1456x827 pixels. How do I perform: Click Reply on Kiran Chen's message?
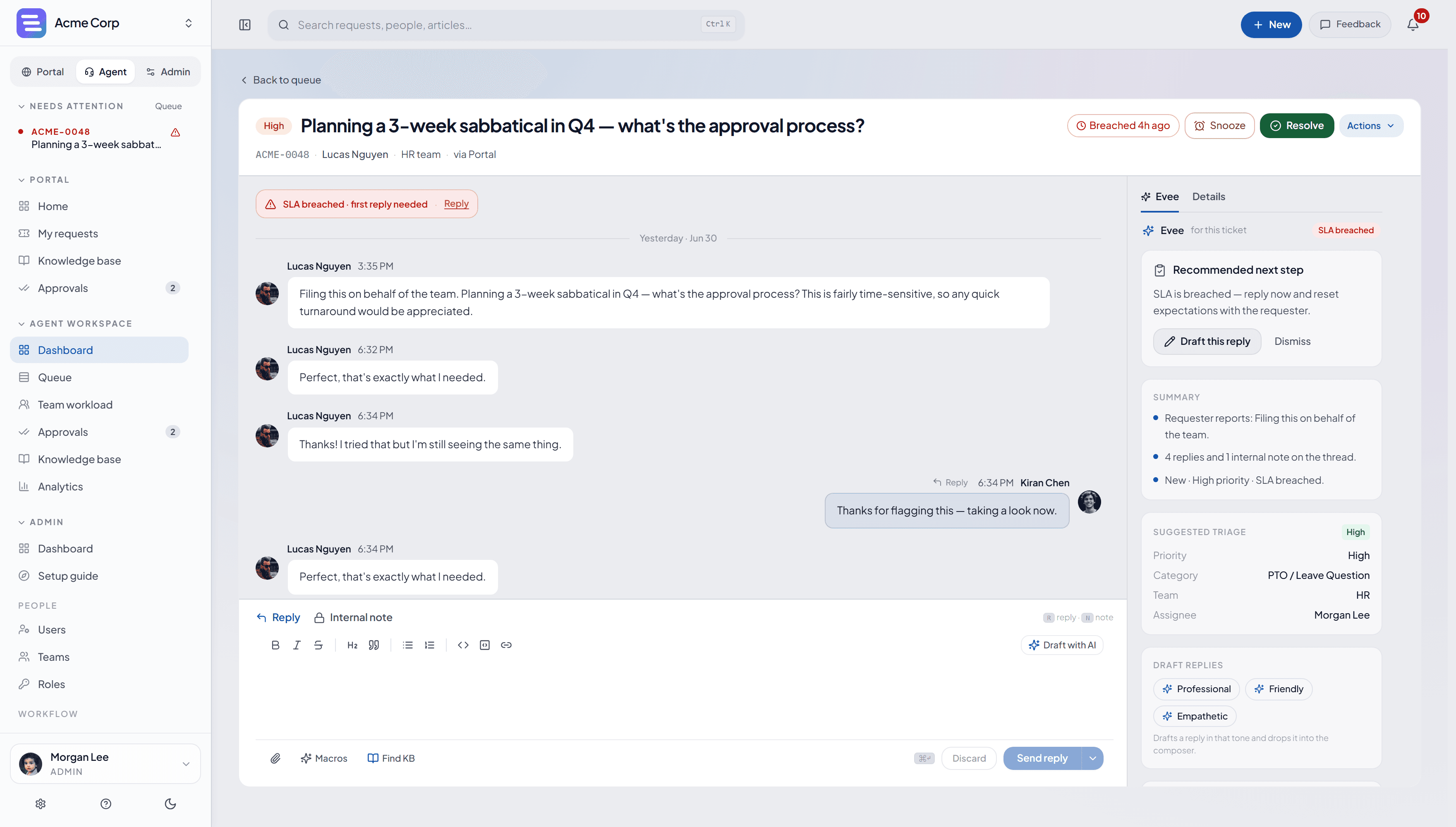click(951, 482)
